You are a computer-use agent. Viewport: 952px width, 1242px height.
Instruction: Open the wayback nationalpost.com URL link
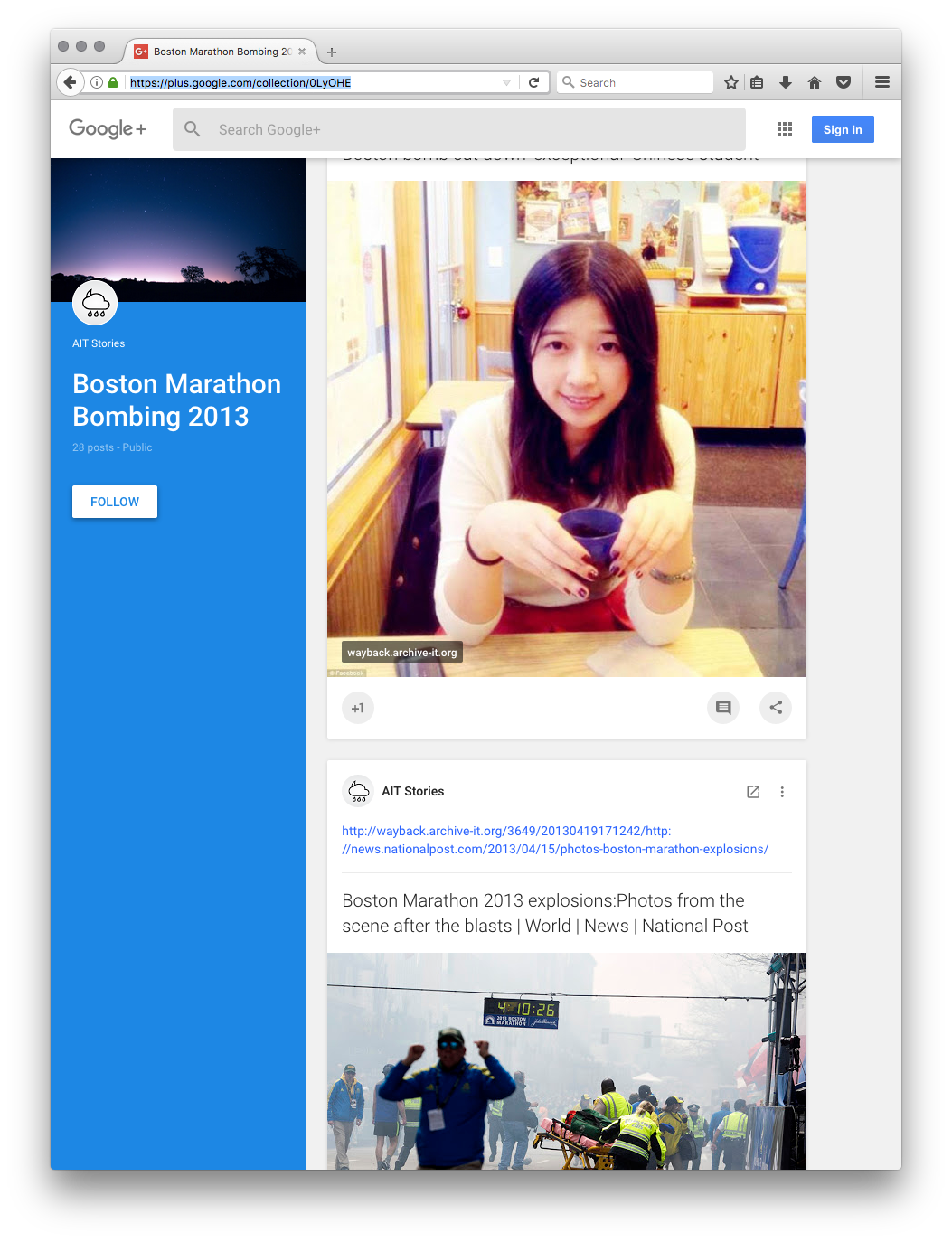(x=555, y=840)
